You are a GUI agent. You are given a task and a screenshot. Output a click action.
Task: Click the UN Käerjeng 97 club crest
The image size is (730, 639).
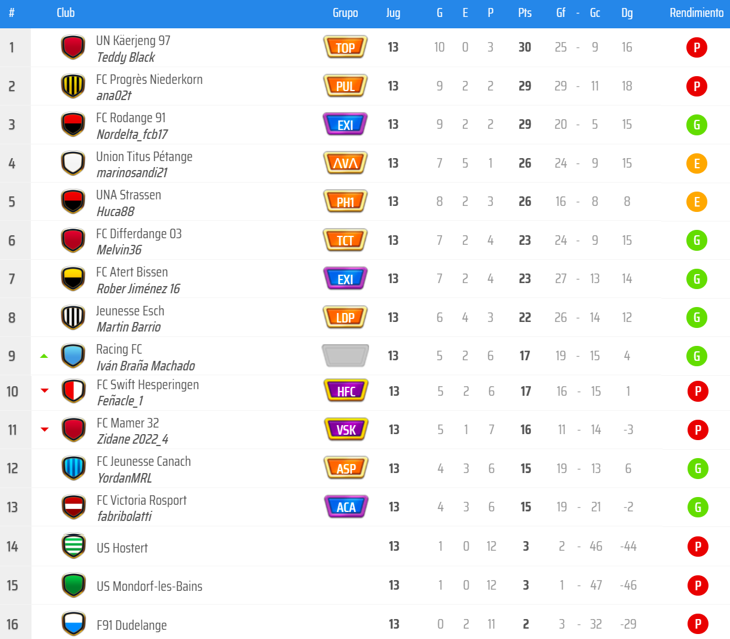[73, 47]
